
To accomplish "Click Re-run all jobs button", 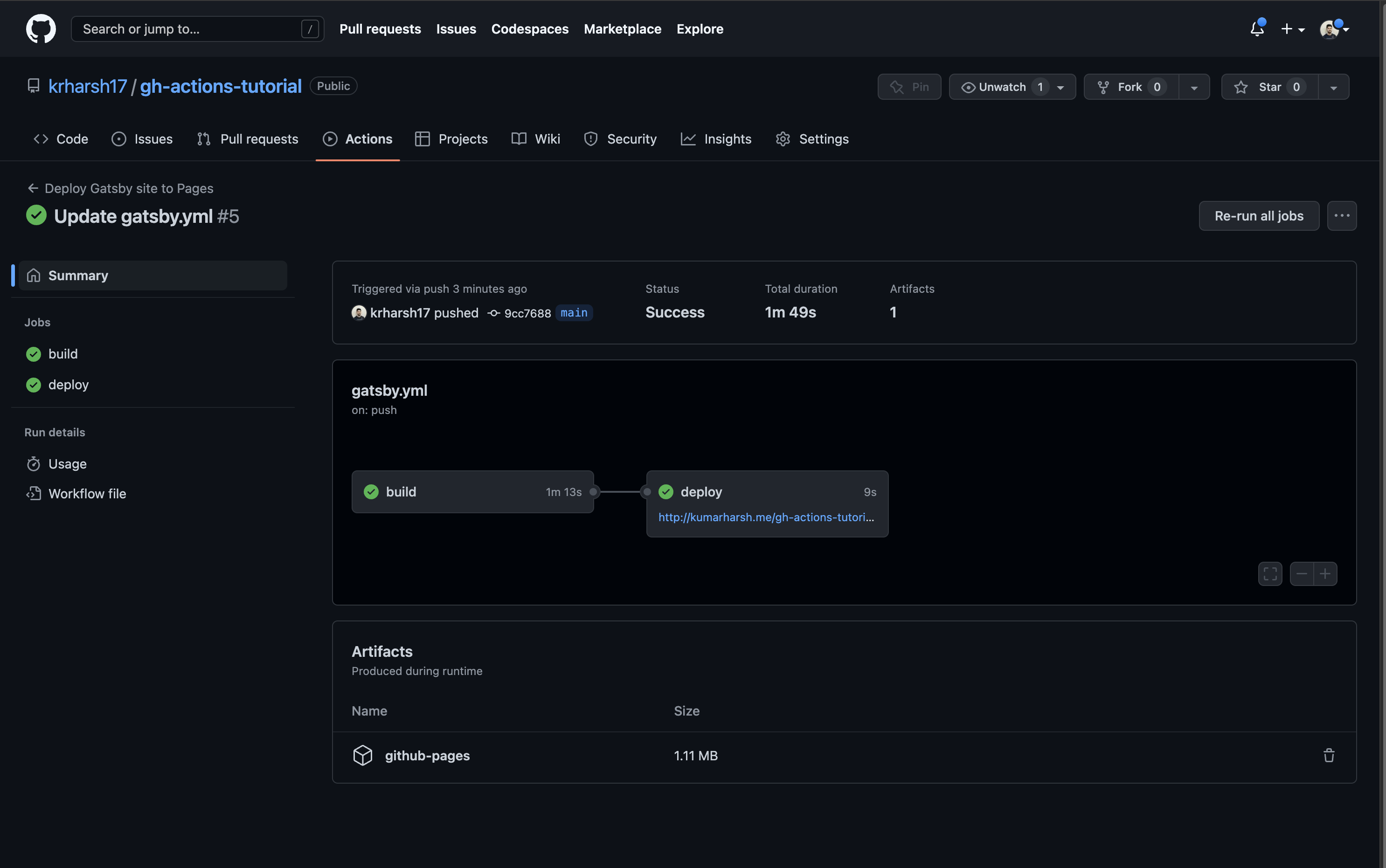I will 1259,216.
